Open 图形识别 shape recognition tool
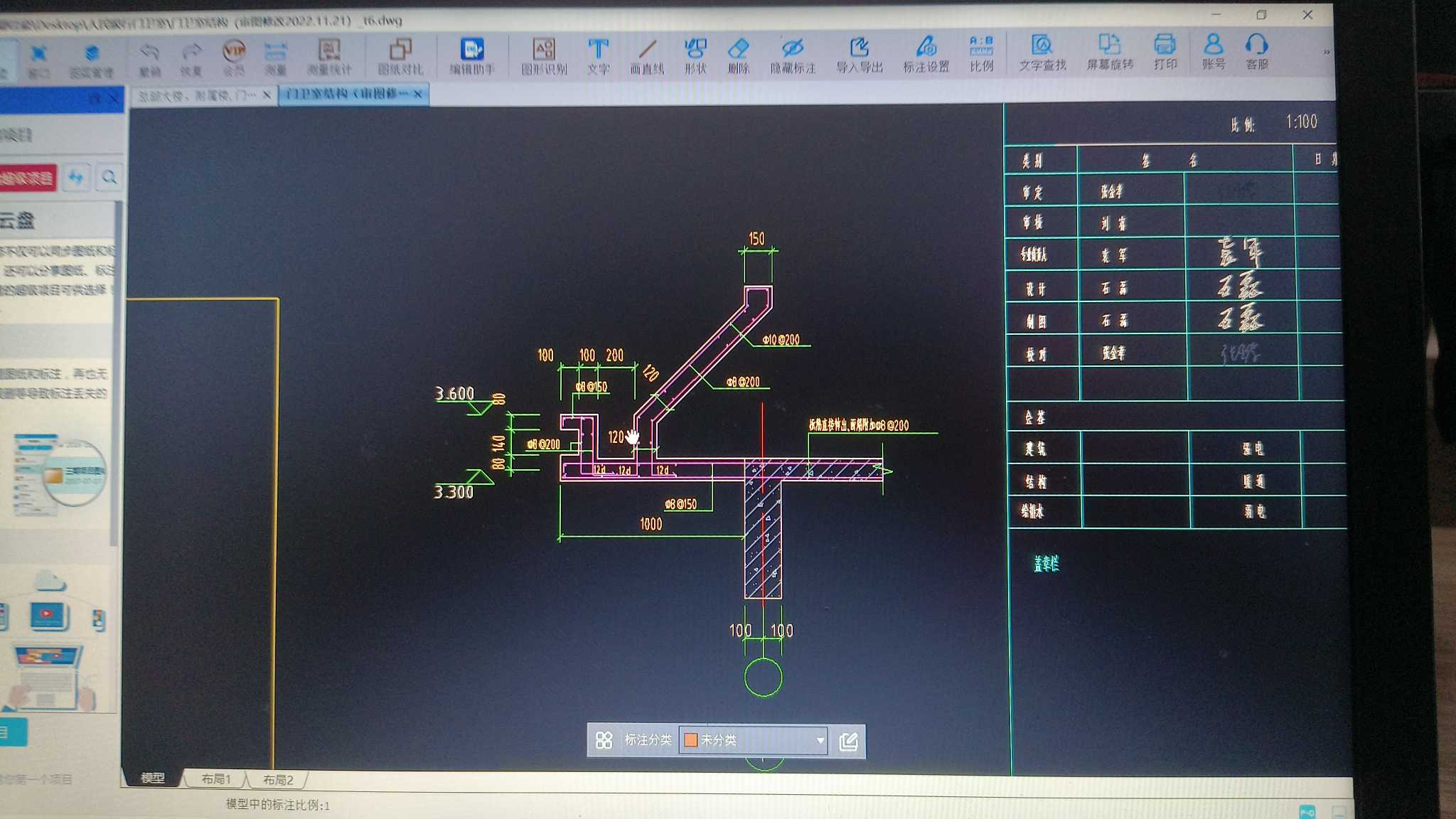Viewport: 1456px width, 819px height. pos(544,55)
